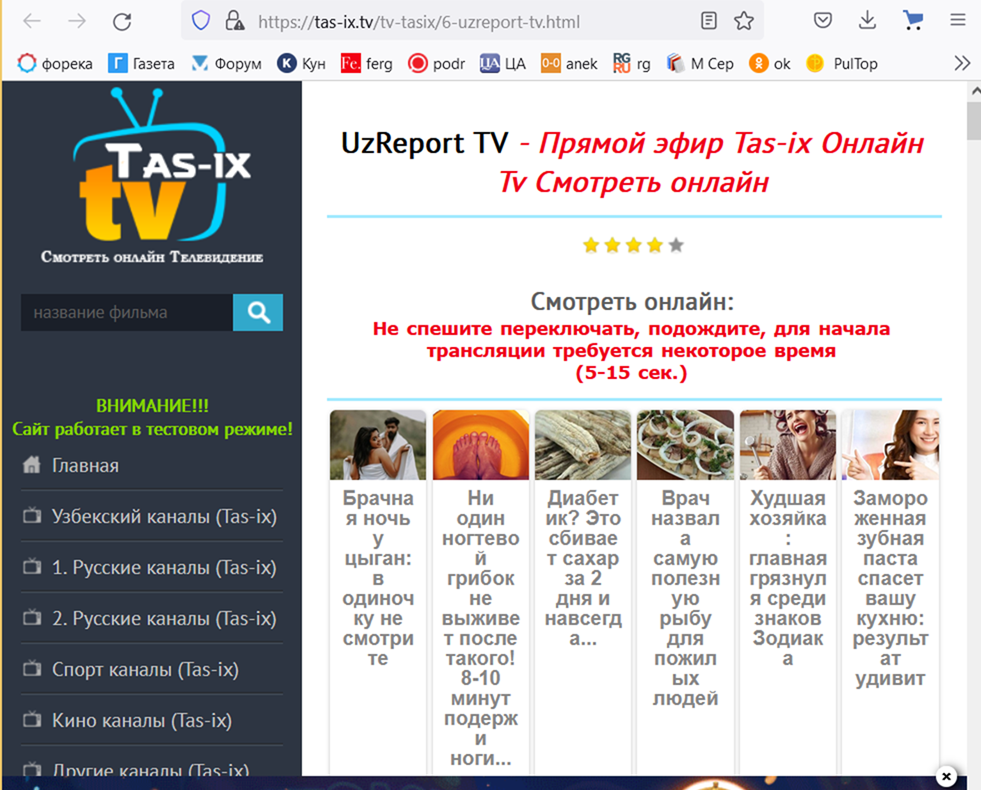Click the shield tracking protection icon
The width and height of the screenshot is (981, 790).
click(201, 21)
